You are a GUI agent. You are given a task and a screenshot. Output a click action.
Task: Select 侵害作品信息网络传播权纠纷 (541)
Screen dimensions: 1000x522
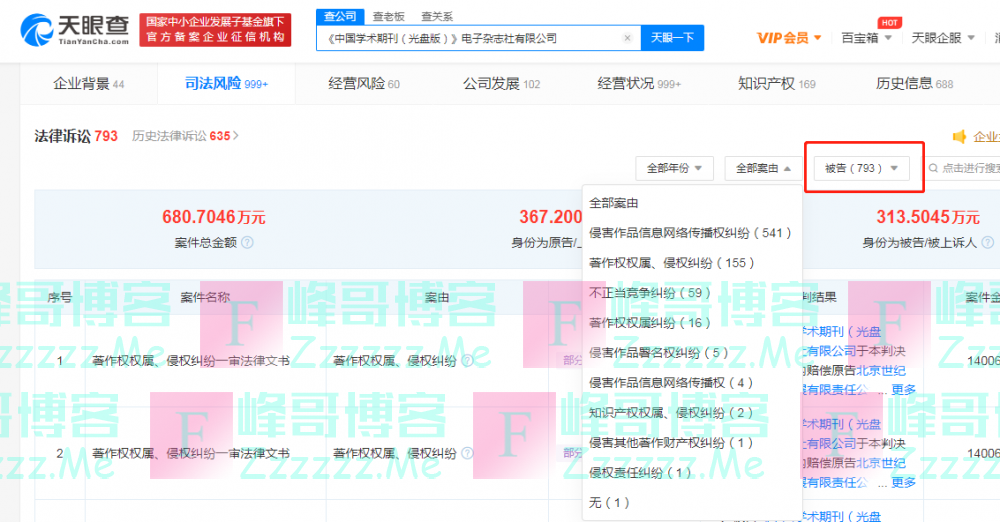692,233
